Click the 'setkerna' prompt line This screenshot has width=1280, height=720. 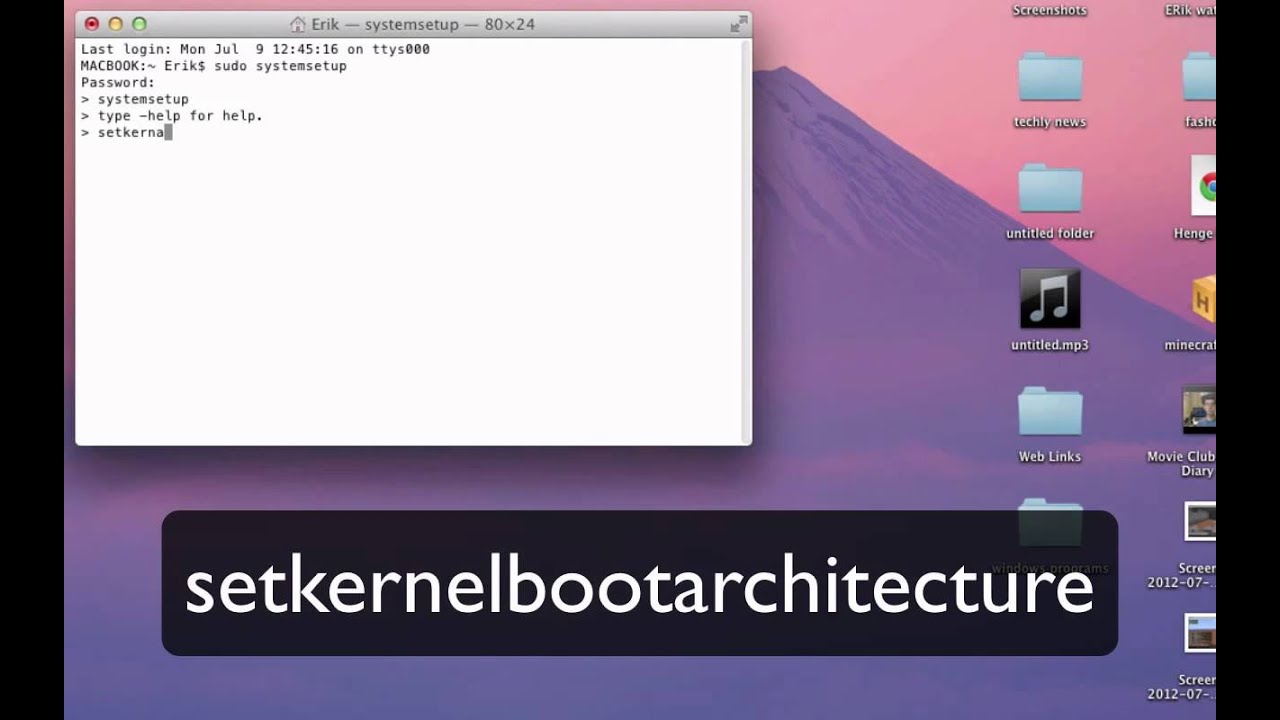126,132
